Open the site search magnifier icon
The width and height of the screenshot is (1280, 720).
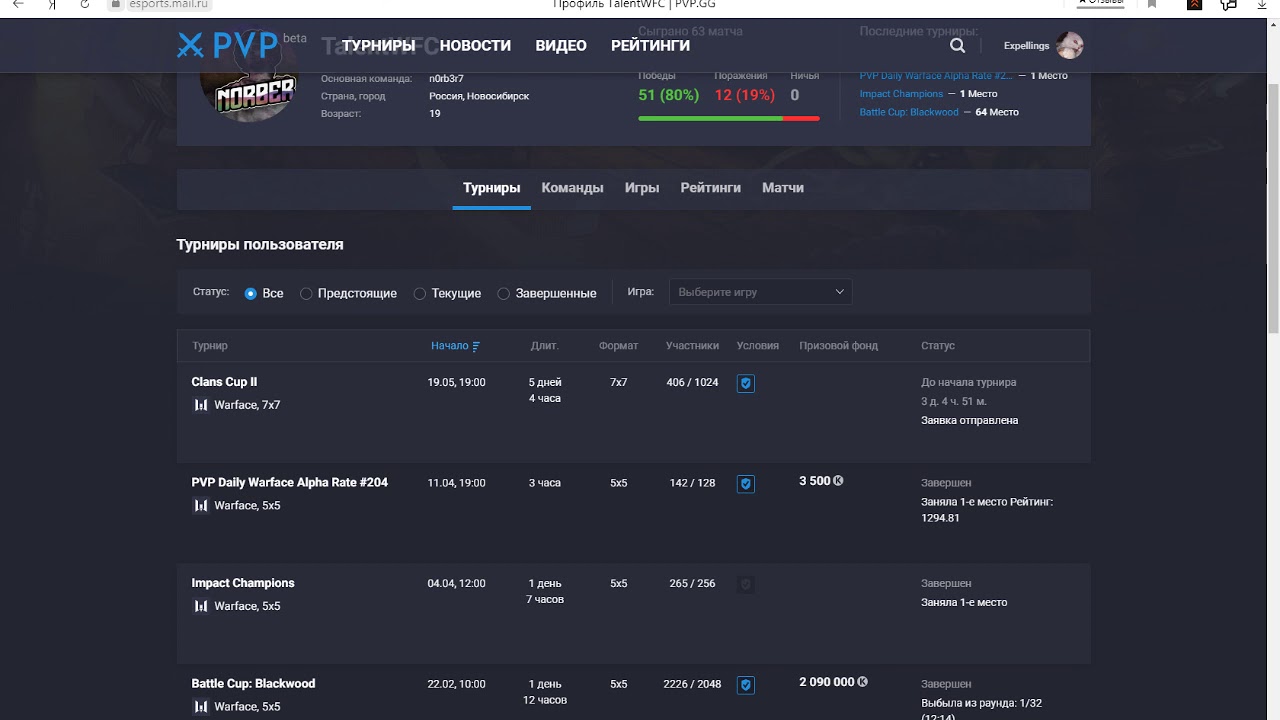(x=958, y=45)
